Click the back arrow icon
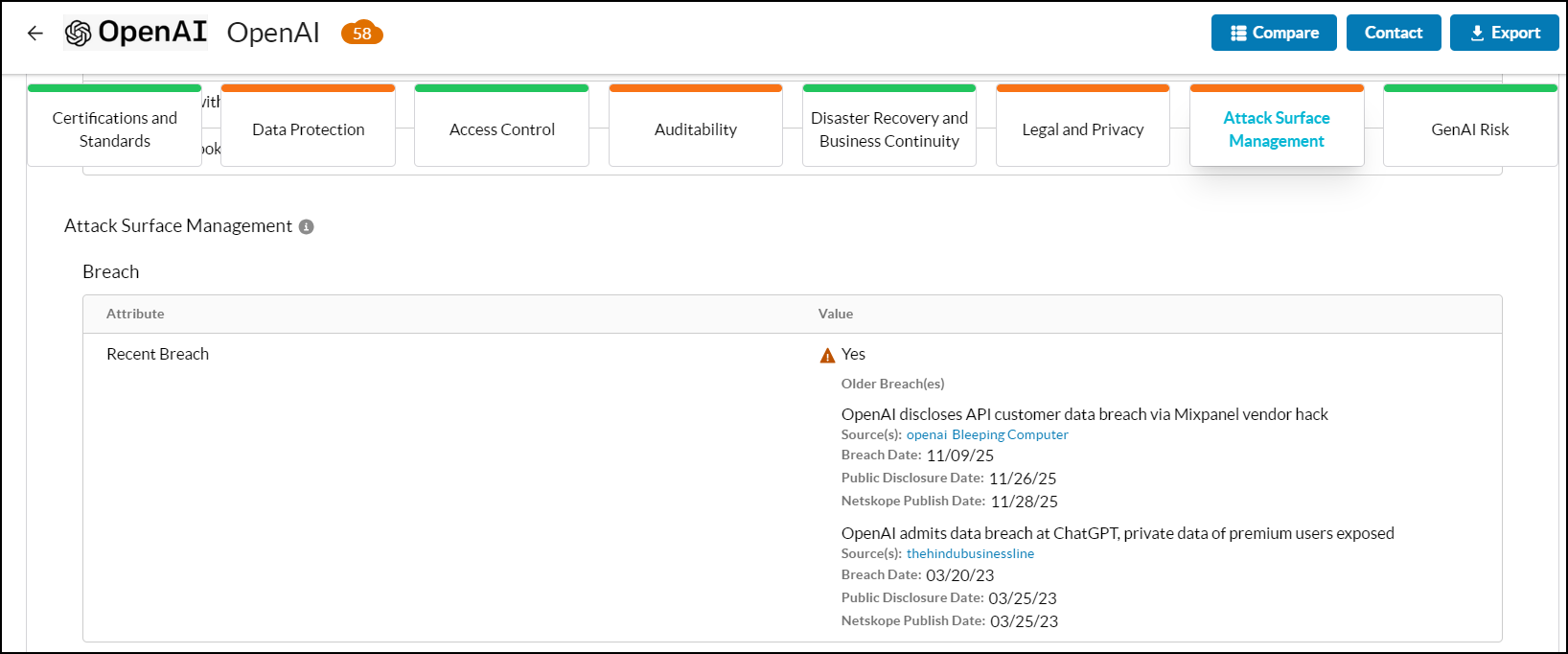This screenshot has width=1568, height=654. tap(35, 34)
